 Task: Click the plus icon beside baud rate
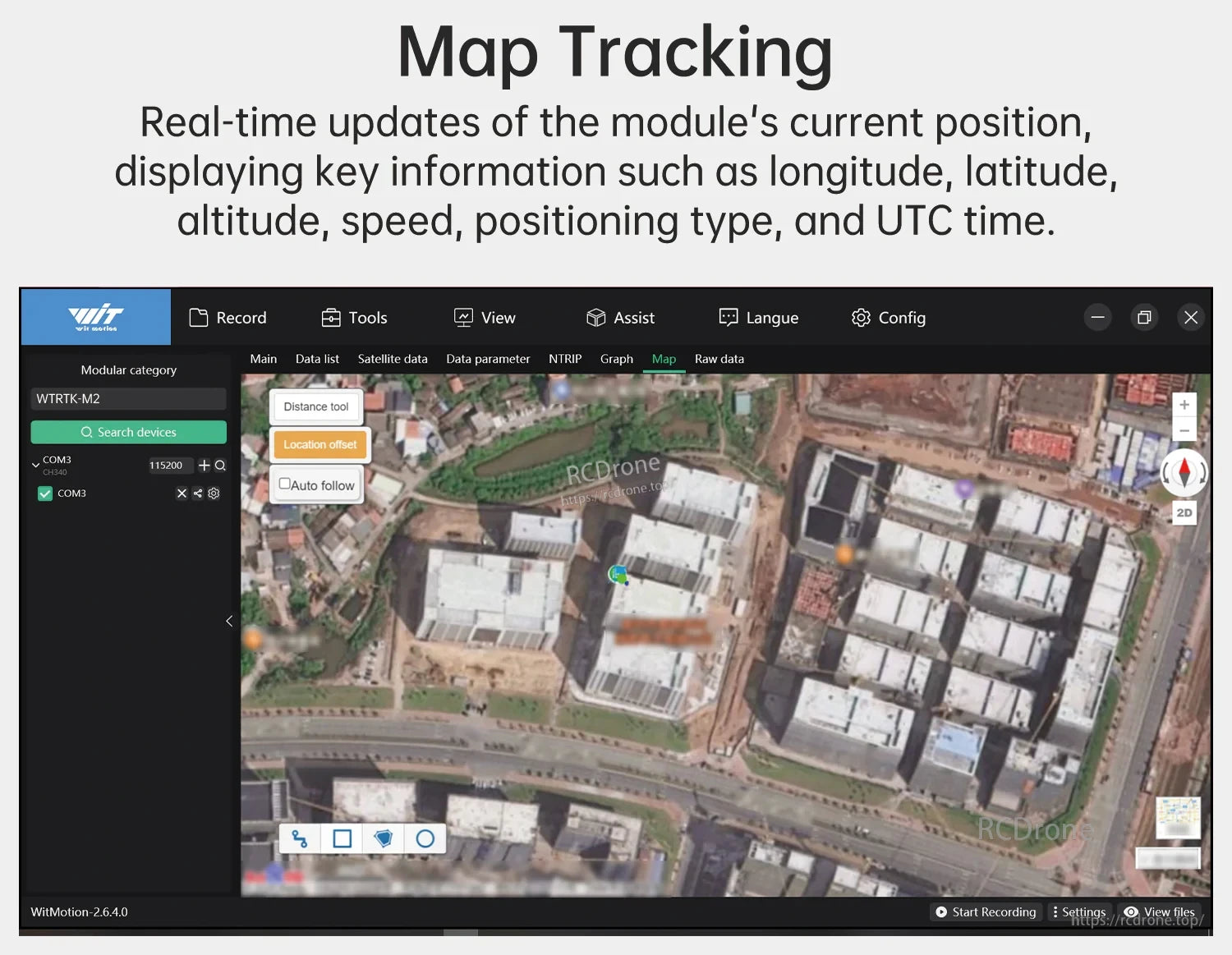(x=205, y=466)
